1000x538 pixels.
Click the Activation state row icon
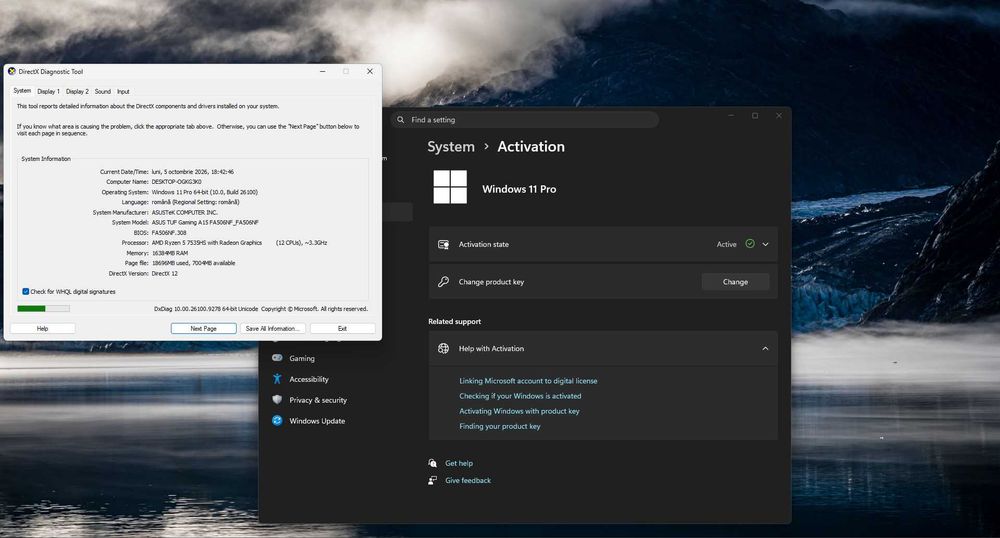443,244
